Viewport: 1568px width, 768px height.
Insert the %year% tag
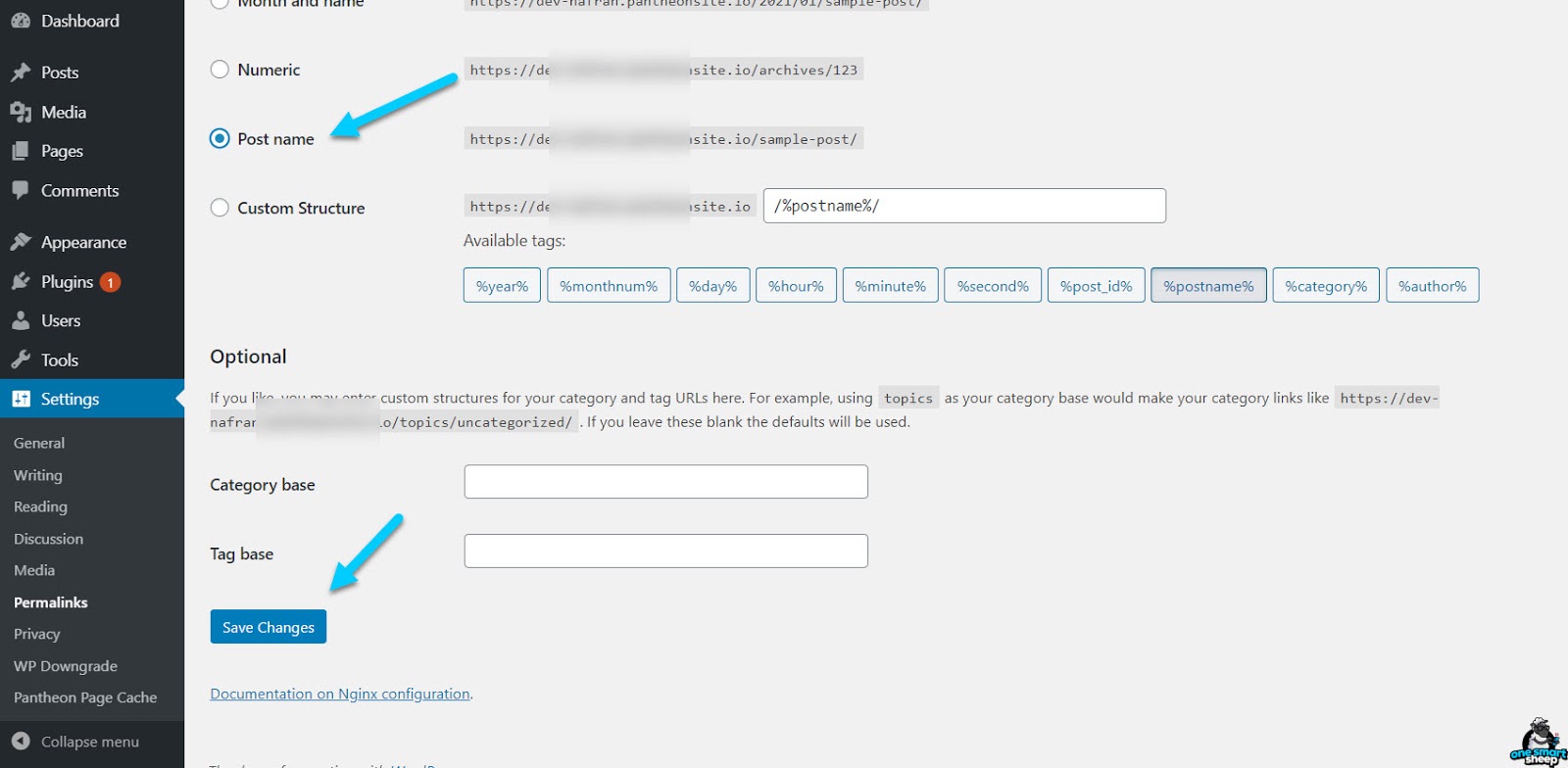[502, 286]
